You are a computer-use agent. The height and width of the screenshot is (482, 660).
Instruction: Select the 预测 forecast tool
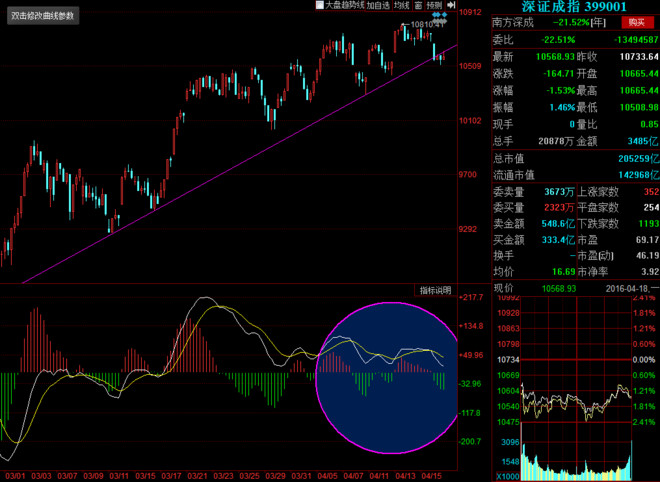434,5
